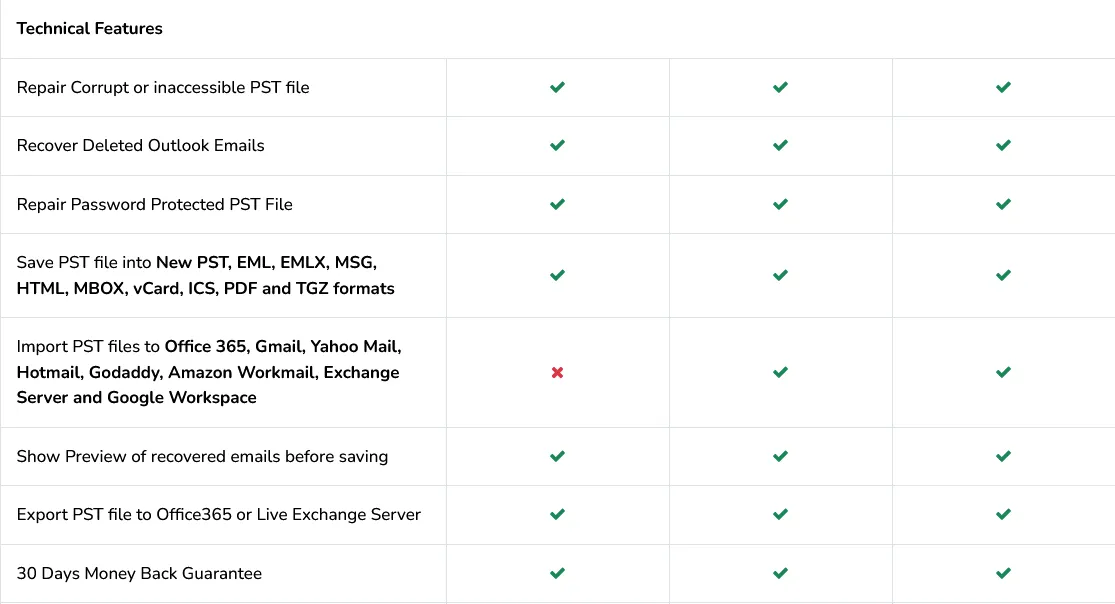Click the Import PST files to Office 365 text
The image size is (1115, 604).
208,372
